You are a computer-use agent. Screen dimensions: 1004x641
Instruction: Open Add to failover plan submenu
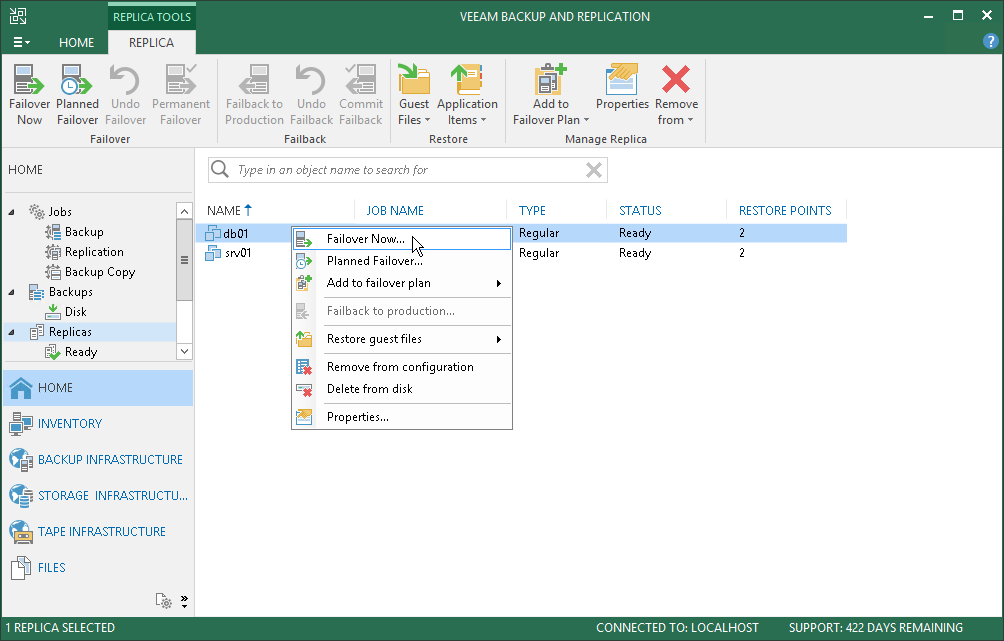(x=401, y=283)
